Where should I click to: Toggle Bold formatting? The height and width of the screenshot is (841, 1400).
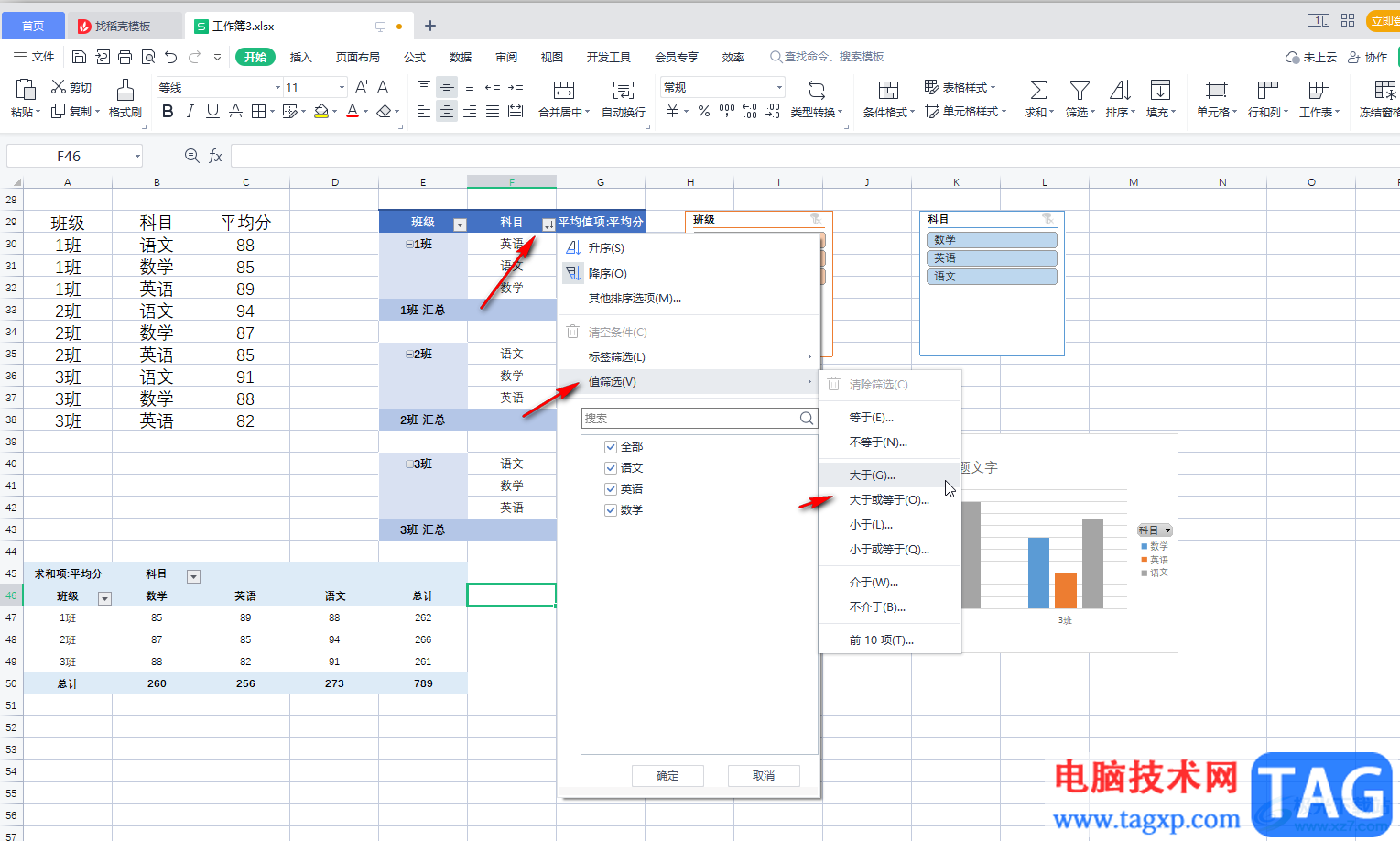pyautogui.click(x=168, y=111)
